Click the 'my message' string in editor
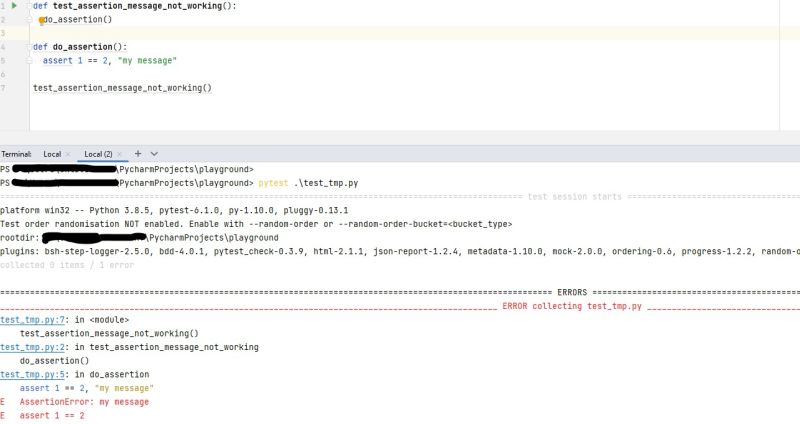800x424 pixels. click(x=147, y=60)
